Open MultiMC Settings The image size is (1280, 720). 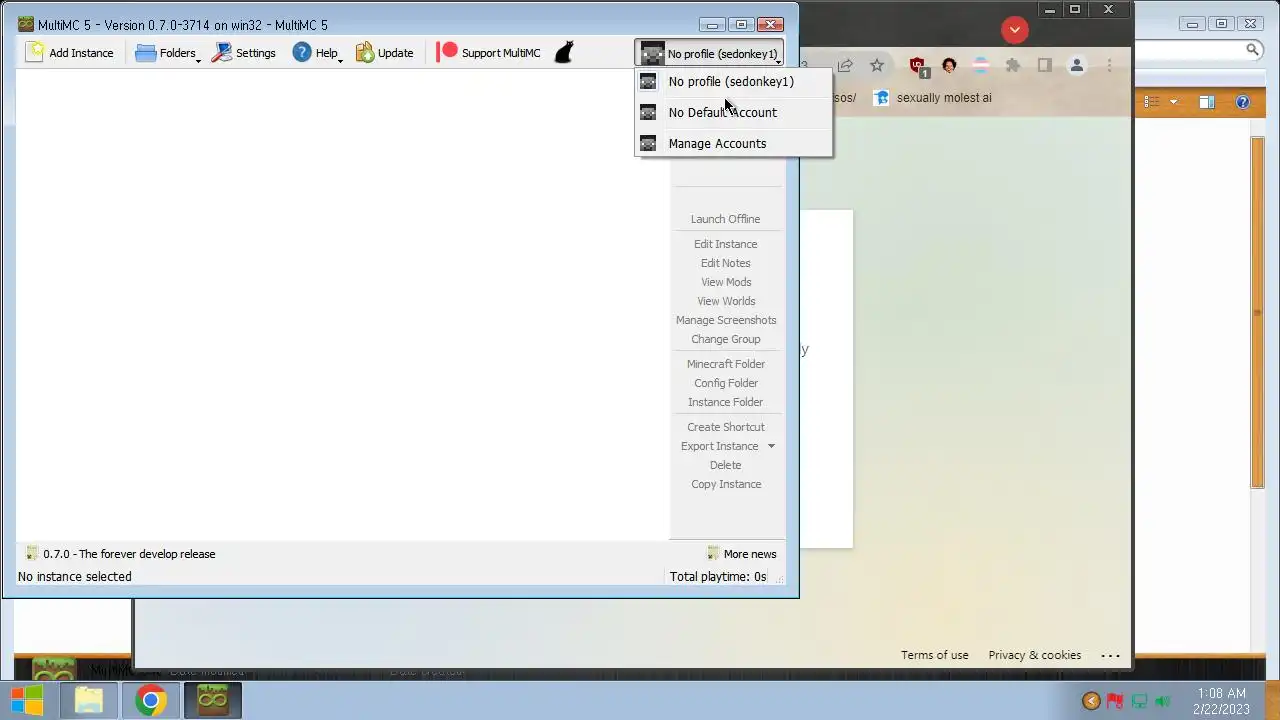(x=244, y=53)
